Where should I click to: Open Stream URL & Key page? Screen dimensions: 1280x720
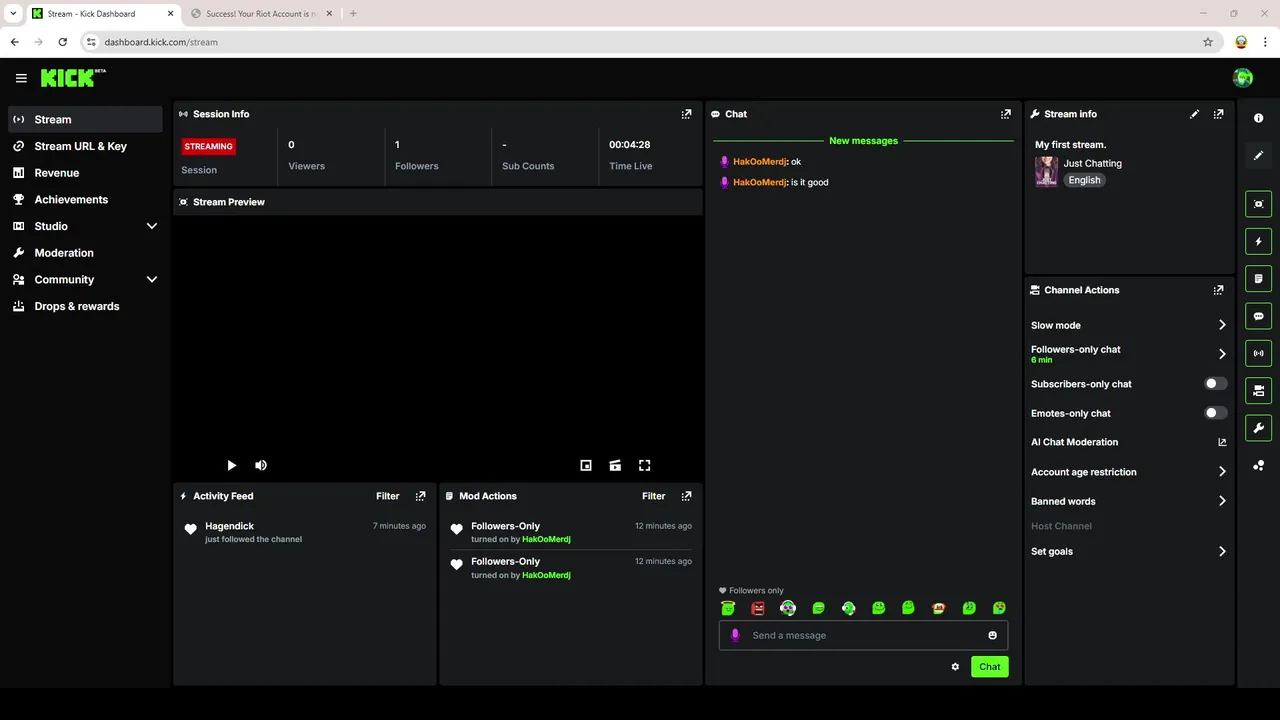pos(85,146)
